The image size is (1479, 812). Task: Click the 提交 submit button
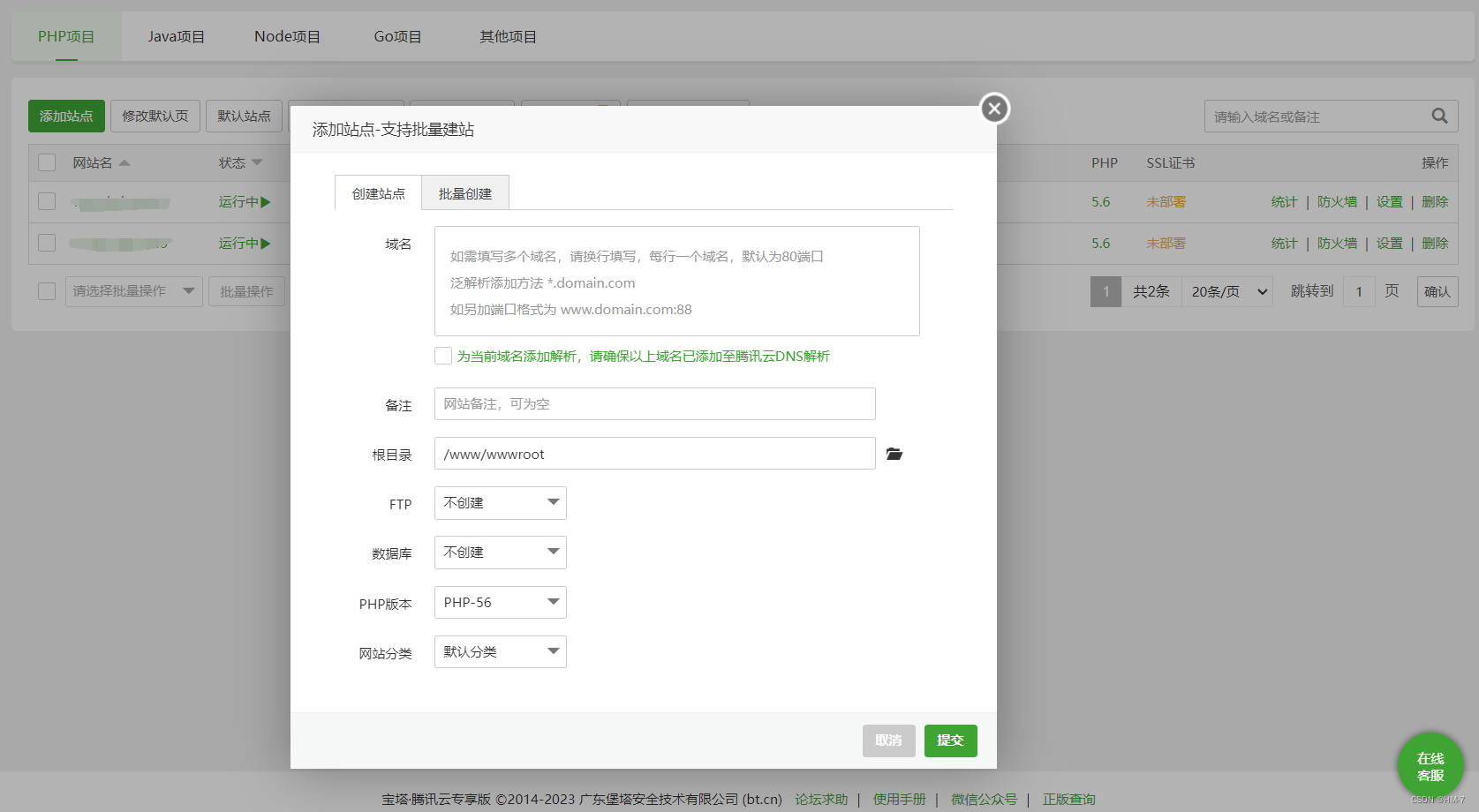pos(951,741)
